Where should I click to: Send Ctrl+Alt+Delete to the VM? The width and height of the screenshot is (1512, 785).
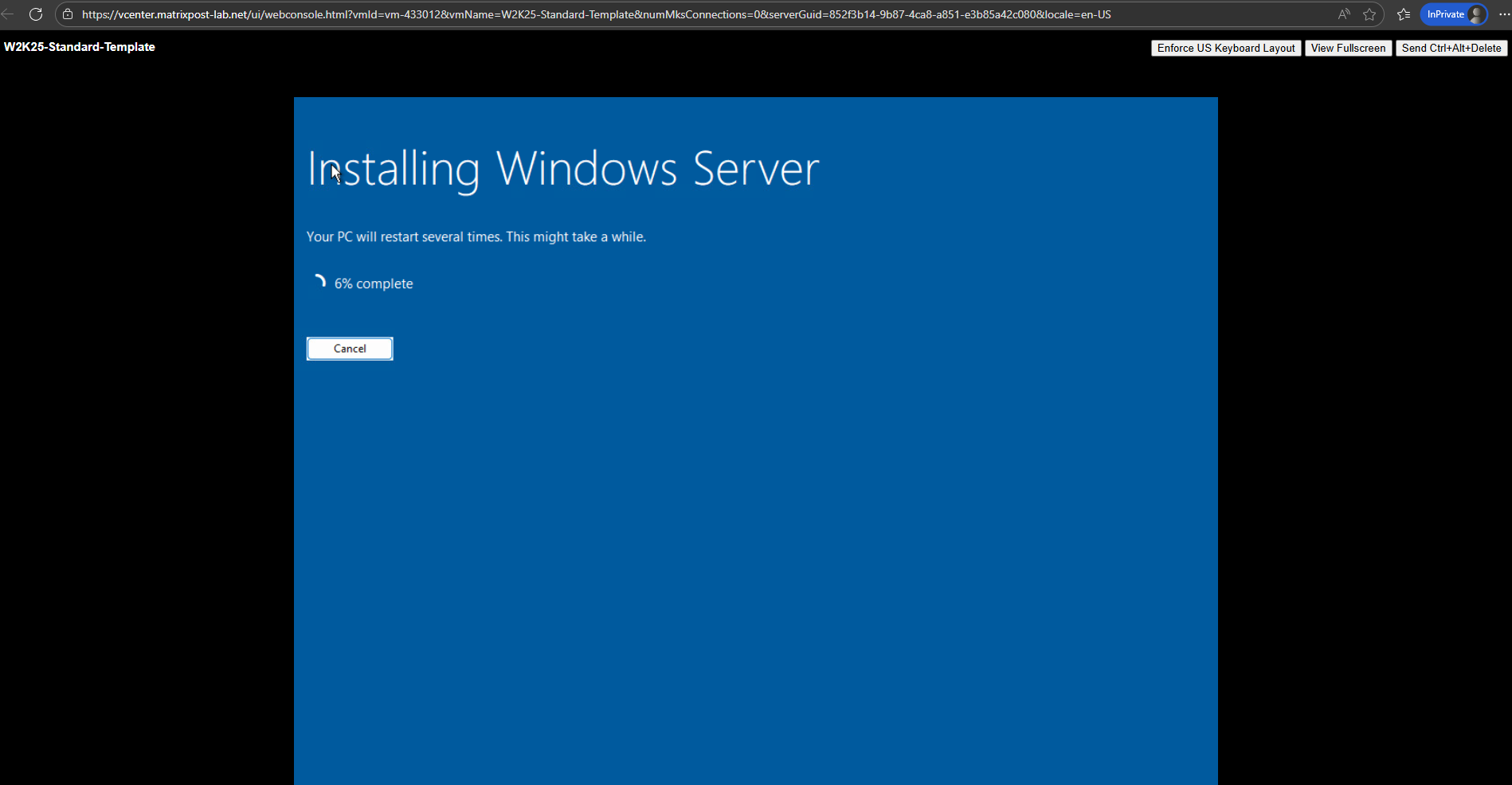click(x=1451, y=49)
